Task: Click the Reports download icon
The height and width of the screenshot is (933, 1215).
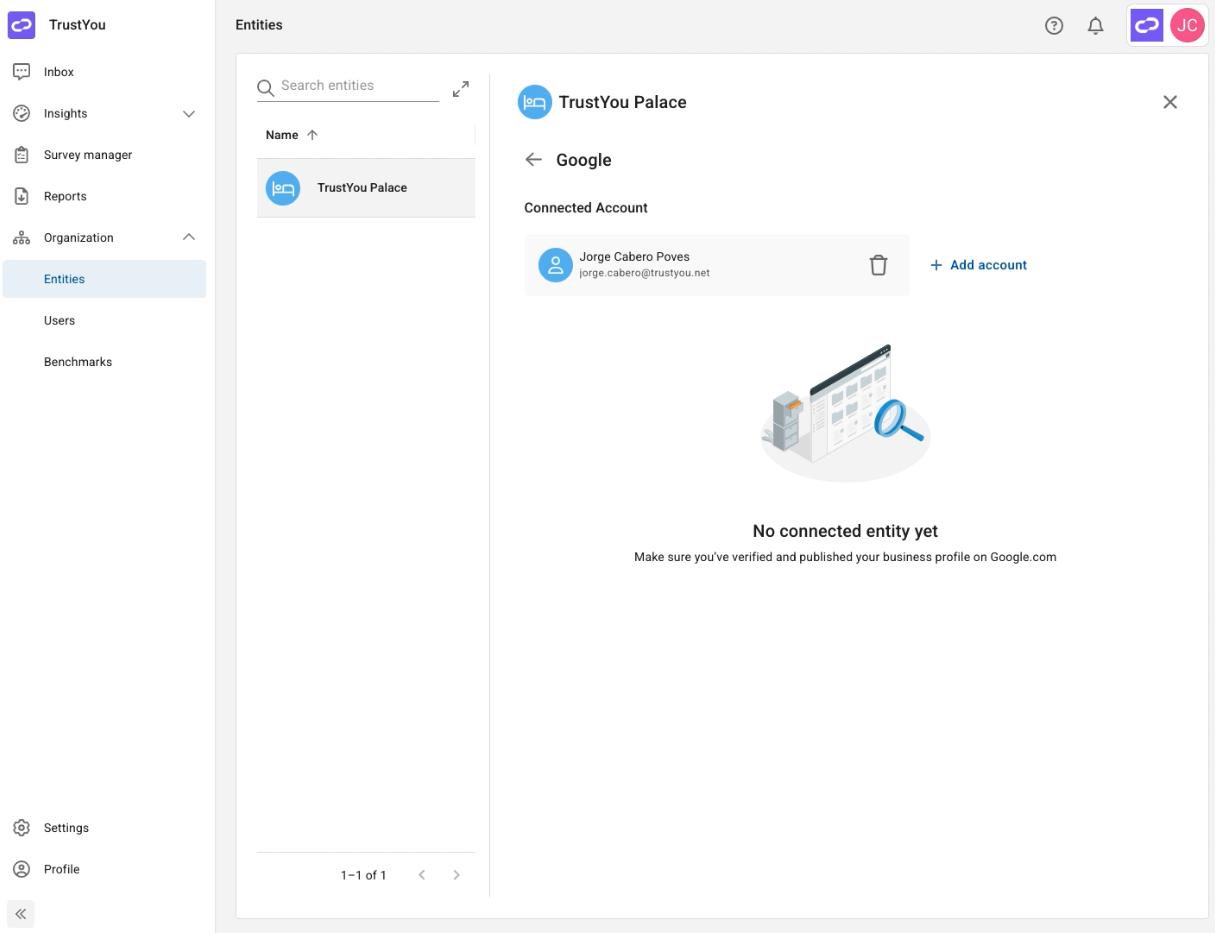Action: (x=21, y=196)
